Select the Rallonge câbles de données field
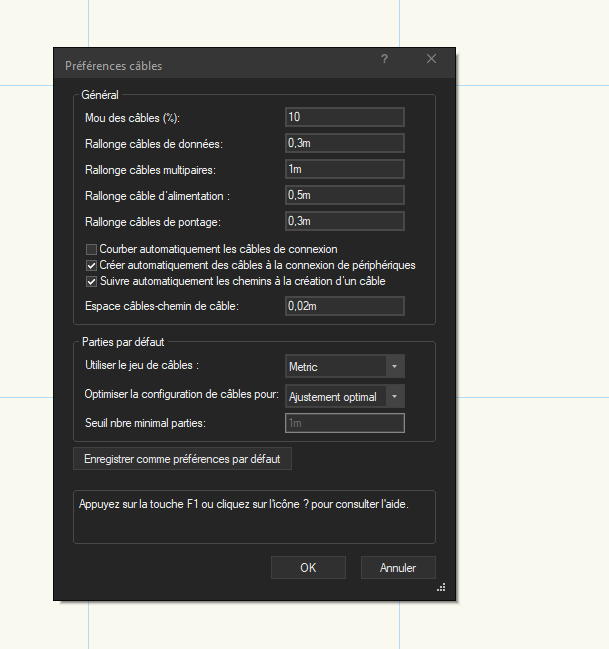 pos(344,144)
